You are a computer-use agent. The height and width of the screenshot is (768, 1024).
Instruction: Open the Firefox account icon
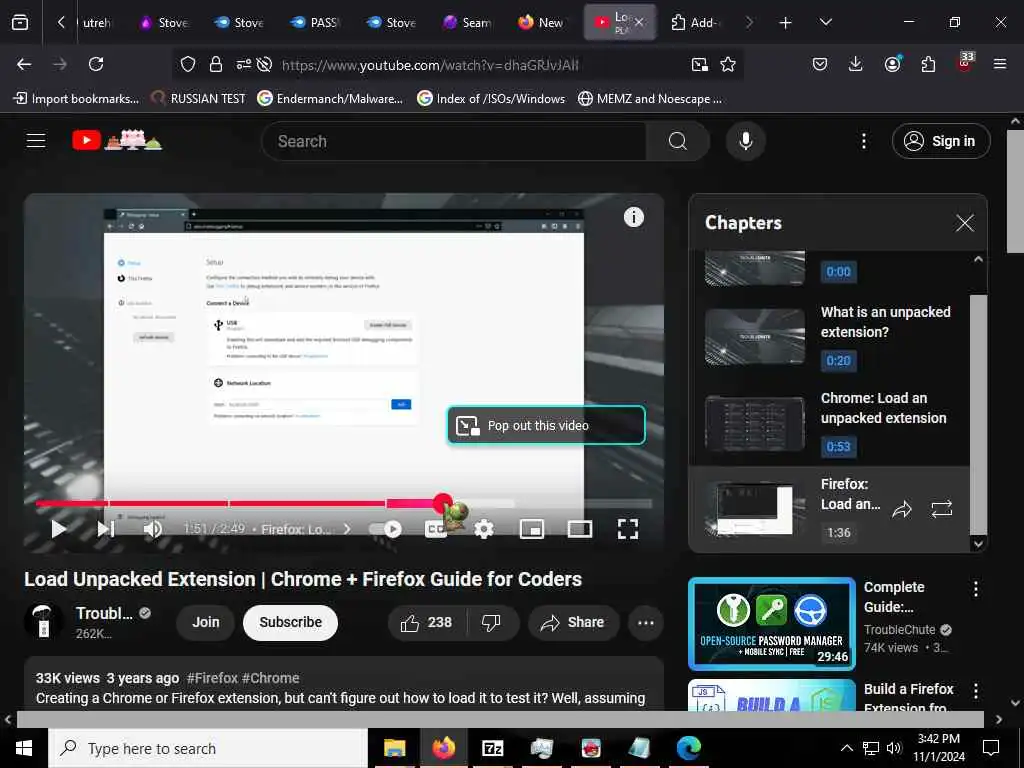coord(892,64)
